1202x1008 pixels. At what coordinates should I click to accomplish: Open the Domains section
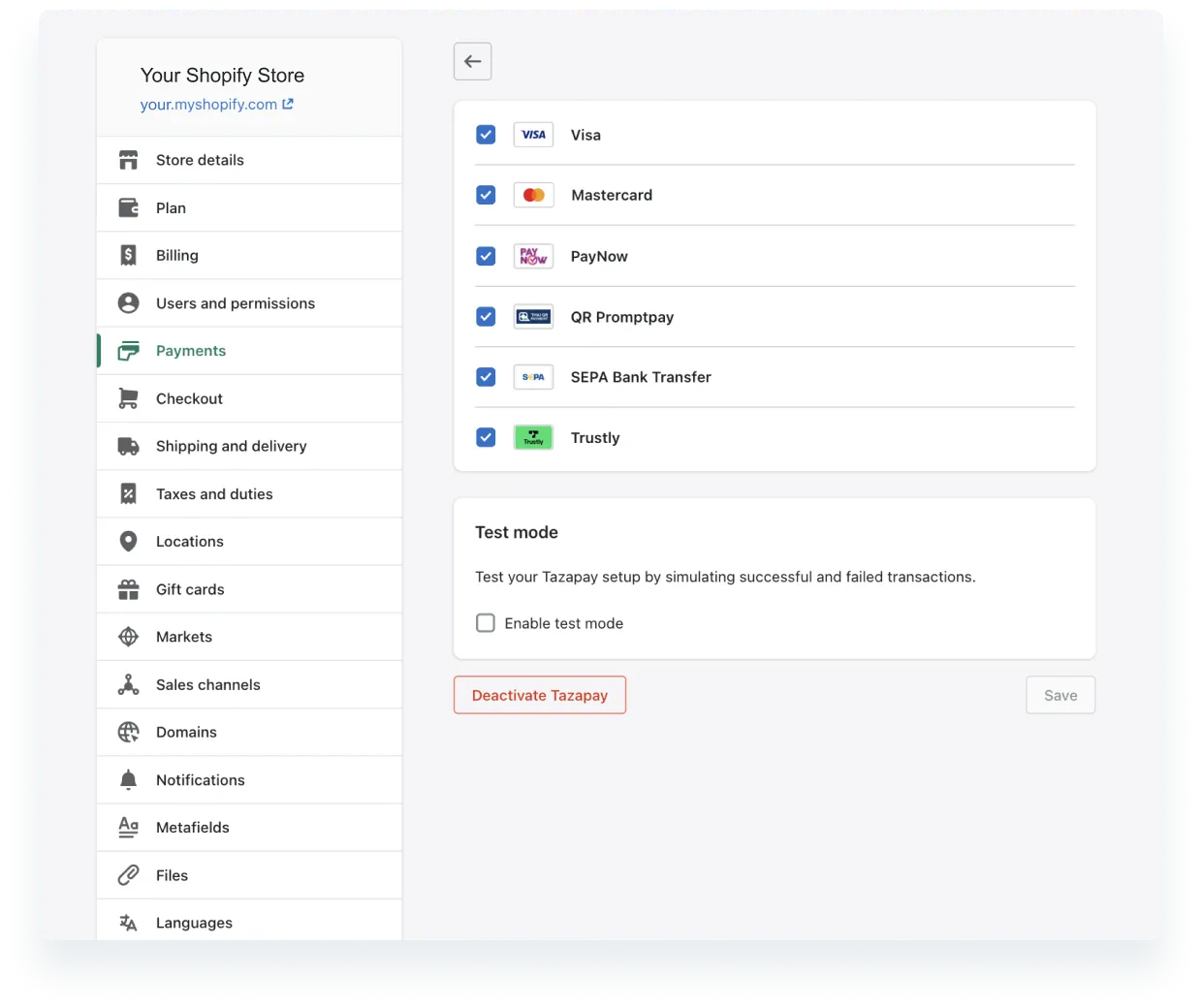click(x=249, y=732)
